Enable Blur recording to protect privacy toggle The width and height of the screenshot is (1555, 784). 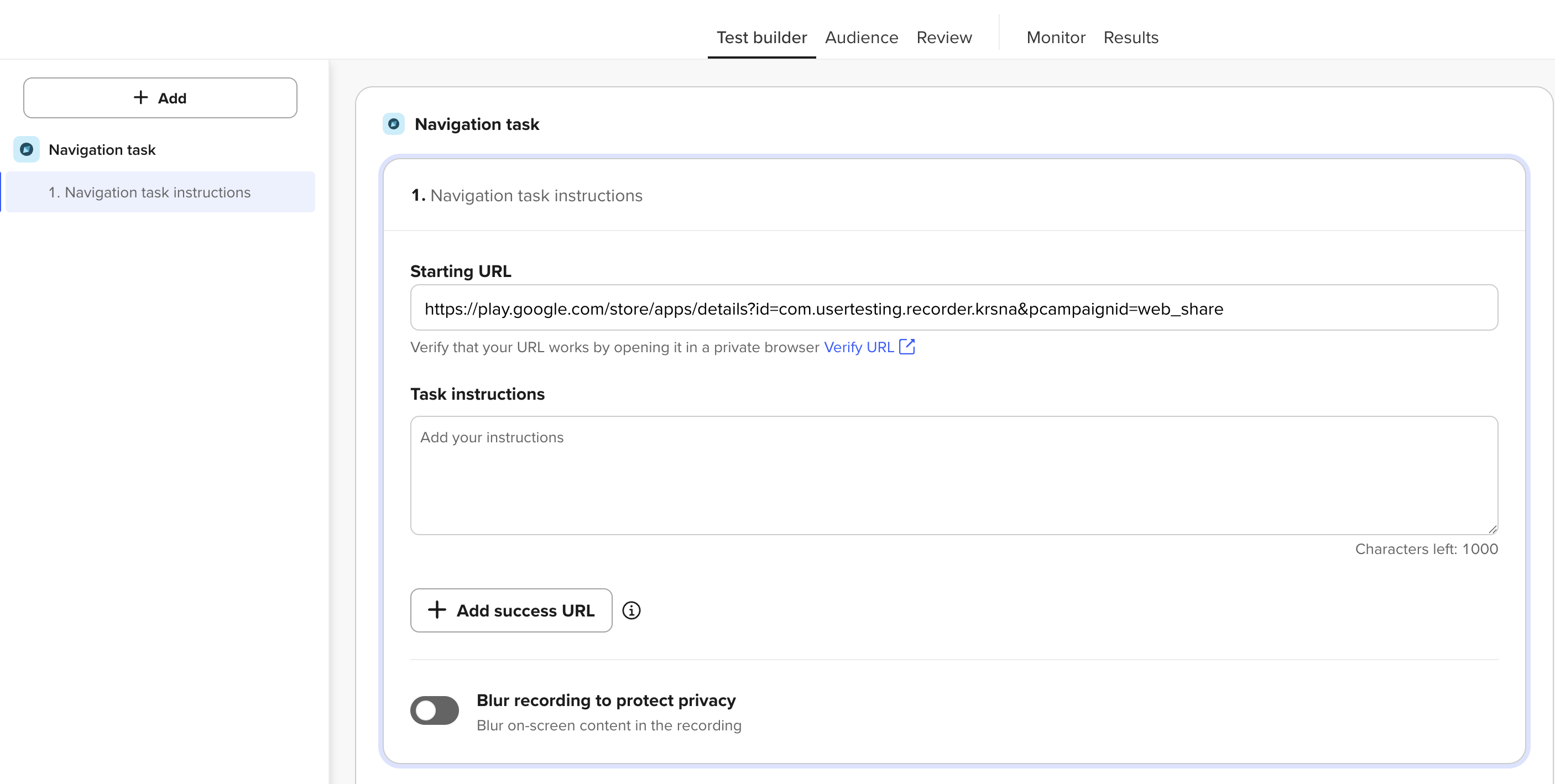point(435,710)
